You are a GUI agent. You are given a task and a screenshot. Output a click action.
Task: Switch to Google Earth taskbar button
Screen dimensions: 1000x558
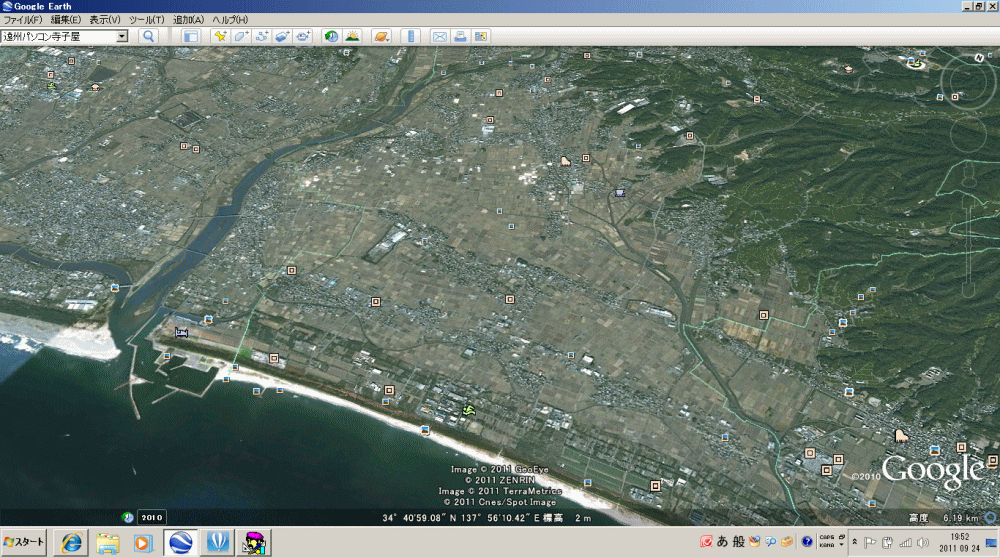180,543
